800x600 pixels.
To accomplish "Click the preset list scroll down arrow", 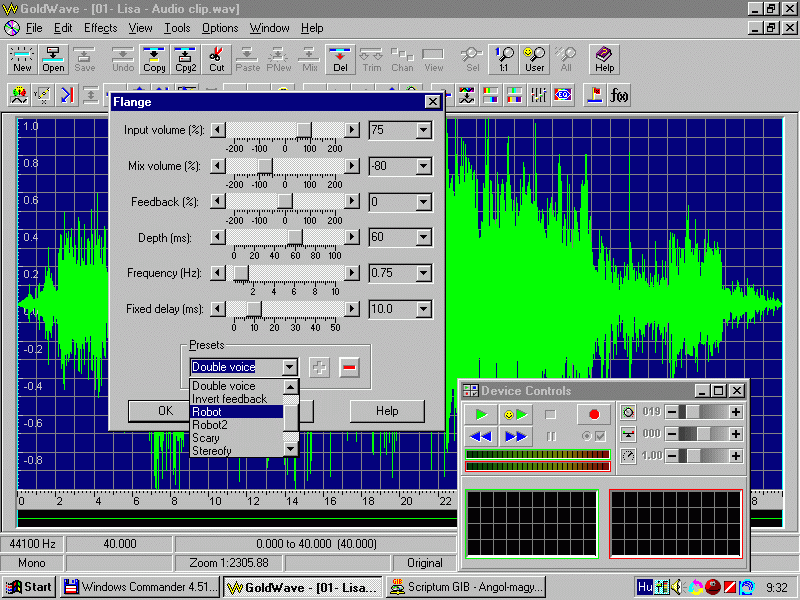I will click(x=290, y=449).
